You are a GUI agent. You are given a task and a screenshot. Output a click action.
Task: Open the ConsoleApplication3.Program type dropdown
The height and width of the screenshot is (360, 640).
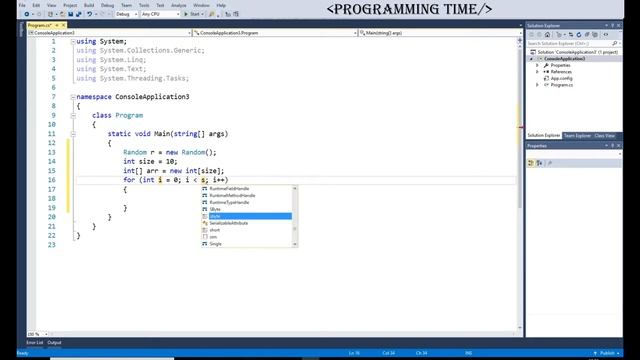click(355, 33)
